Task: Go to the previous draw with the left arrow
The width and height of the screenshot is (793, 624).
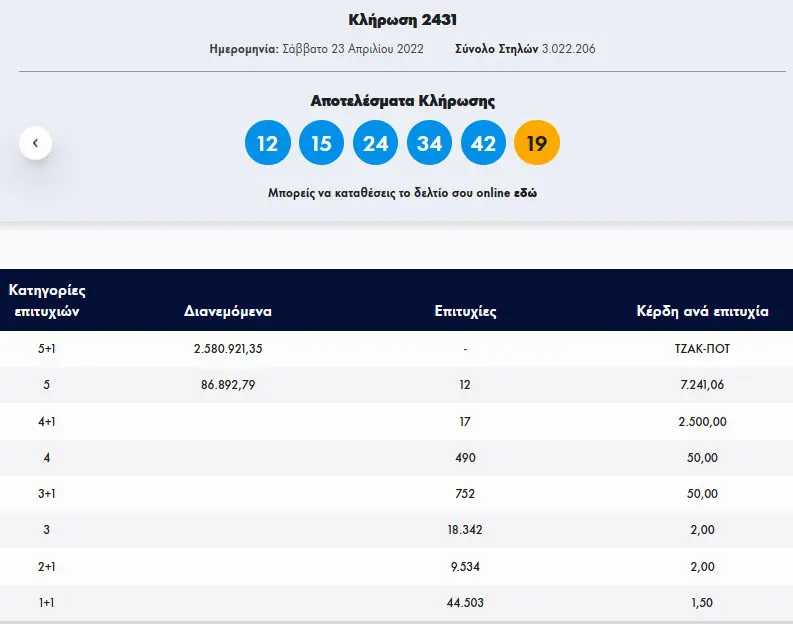Action: pos(35,143)
